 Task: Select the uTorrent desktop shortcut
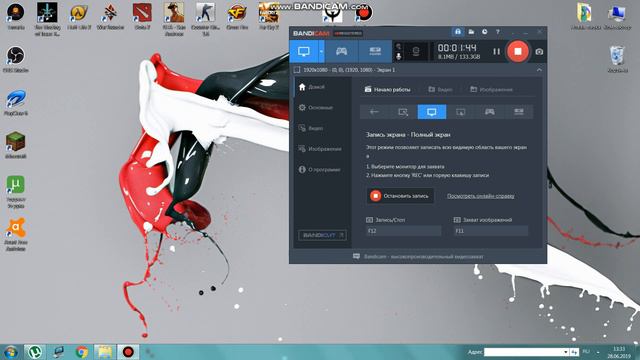(16, 192)
